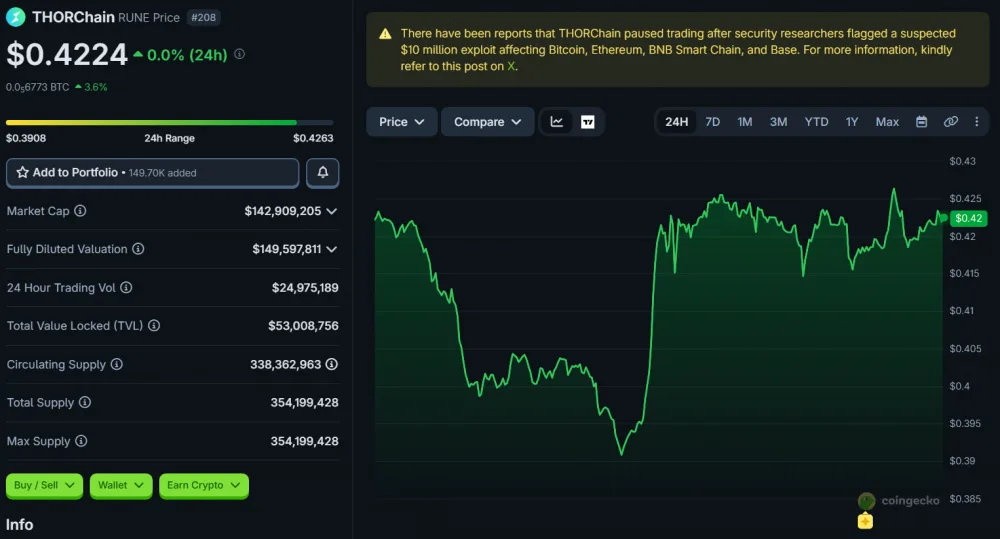Click the $0.3908 24h low value

click(x=26, y=138)
